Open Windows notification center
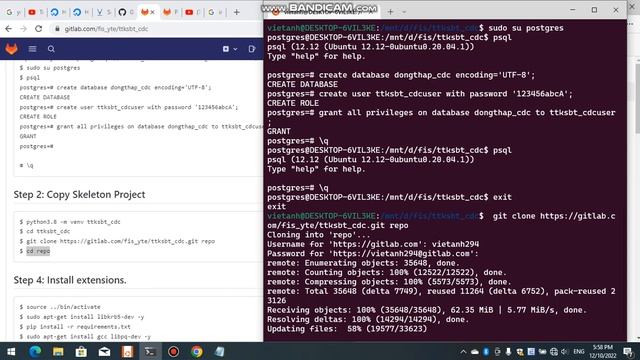The width and height of the screenshot is (640, 360). (628, 351)
